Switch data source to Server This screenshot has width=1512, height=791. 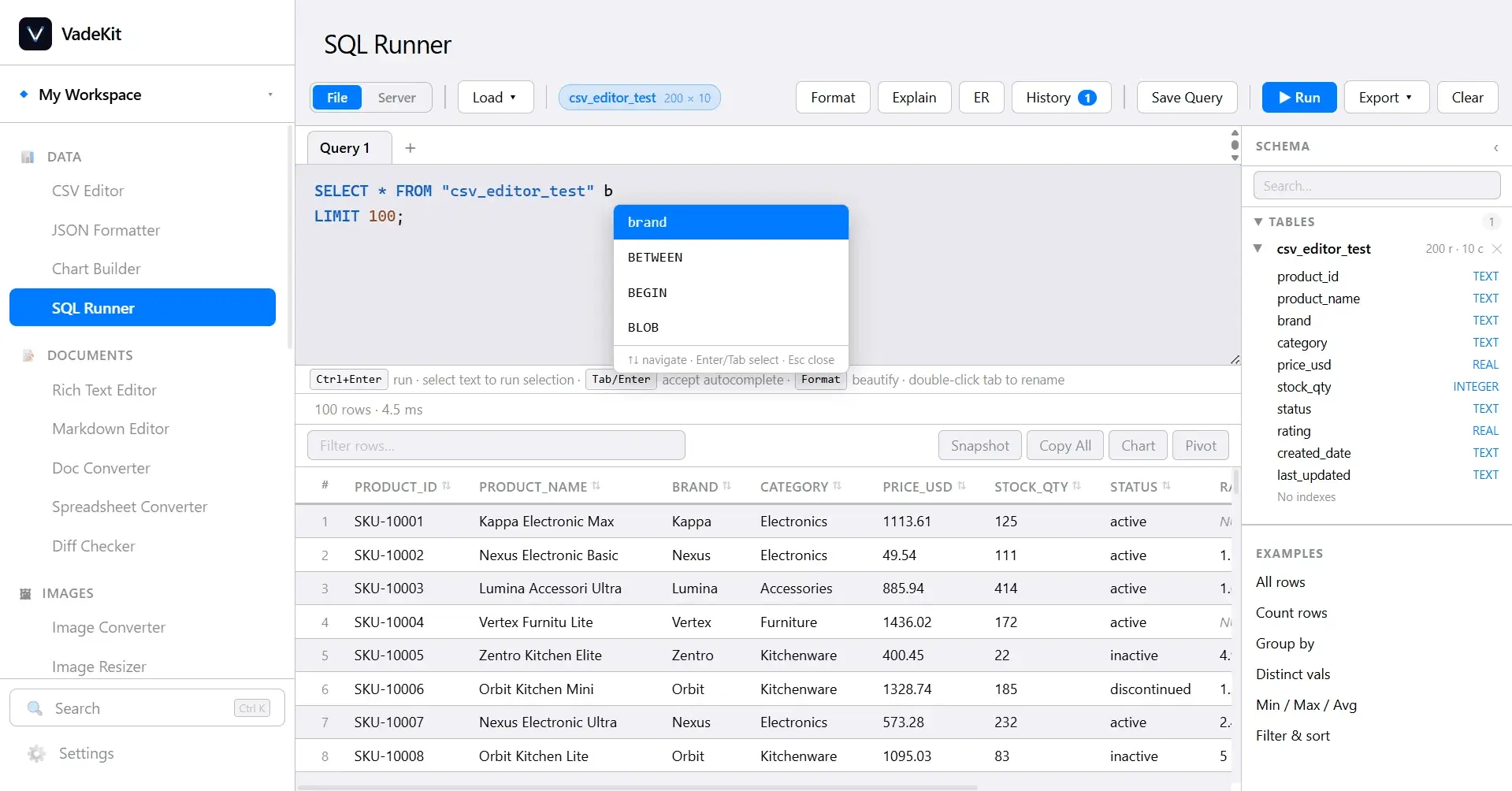pos(396,98)
